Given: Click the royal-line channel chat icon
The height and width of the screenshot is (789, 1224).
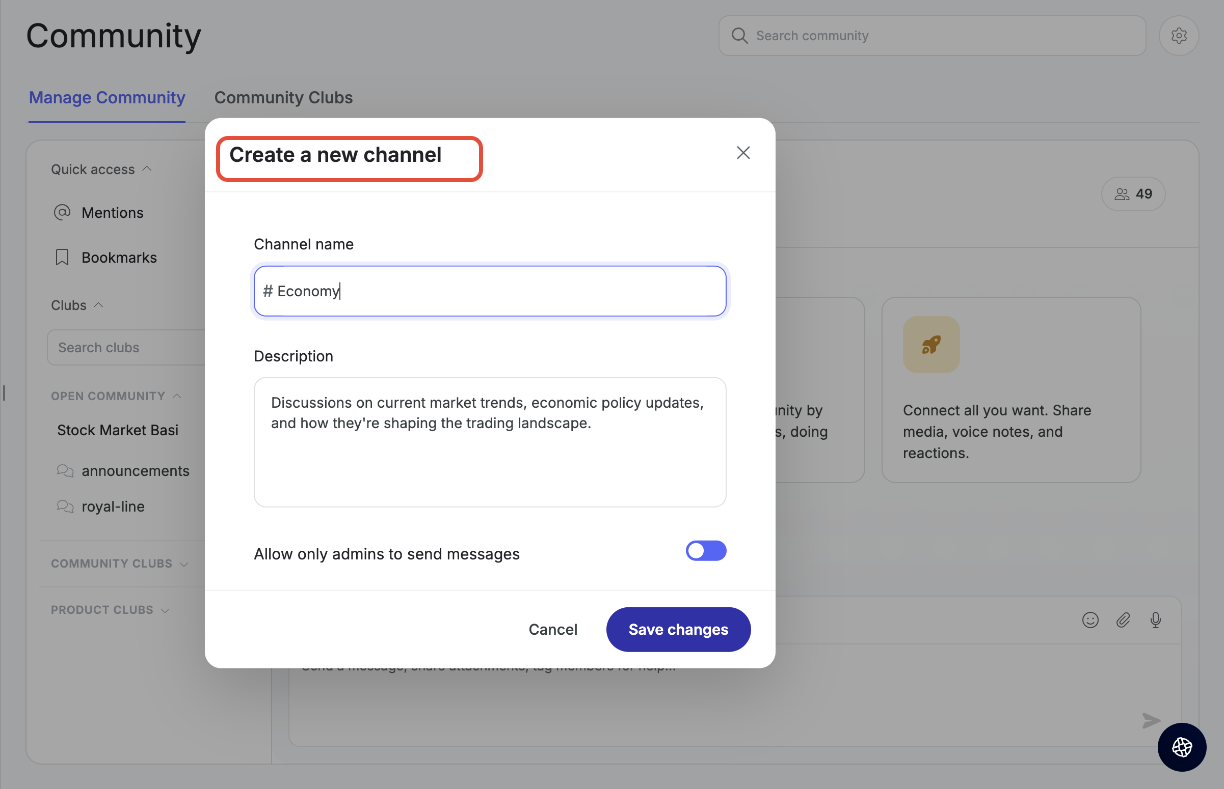Looking at the screenshot, I should (65, 507).
